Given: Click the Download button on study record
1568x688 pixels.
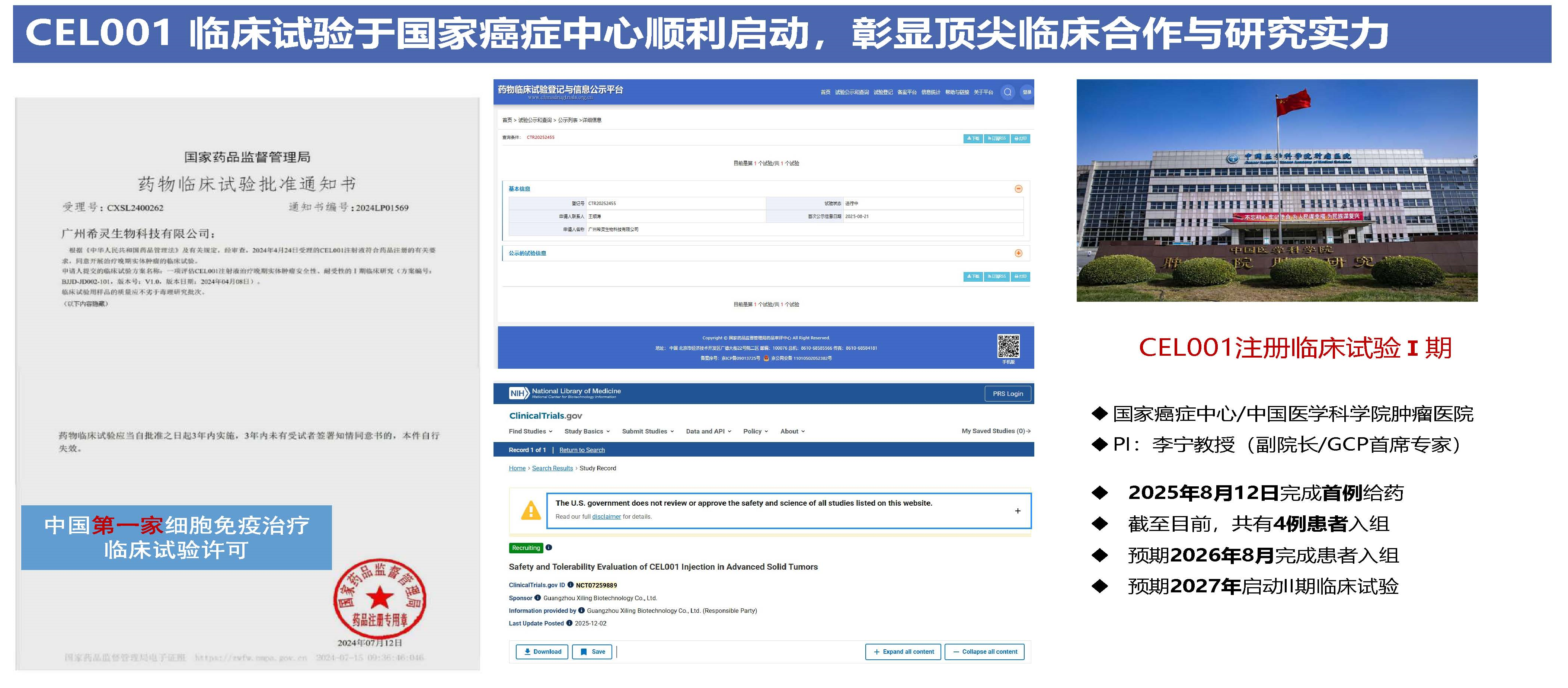Looking at the screenshot, I should coord(542,652).
